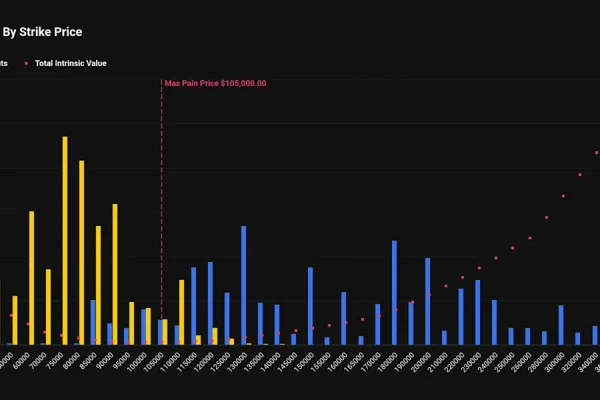Click the yellow bar at 110000 strike
Viewport: 600px width, 400px height.
181,311
